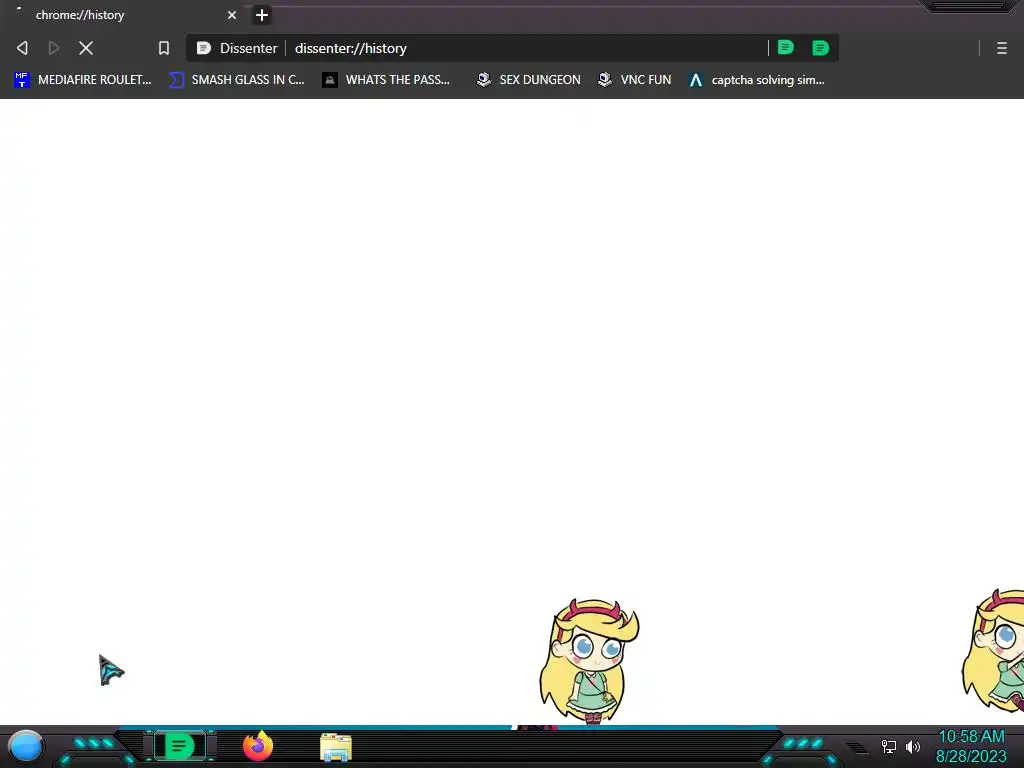1024x768 pixels.
Task: Click the forward navigation arrow
Action: (x=54, y=48)
